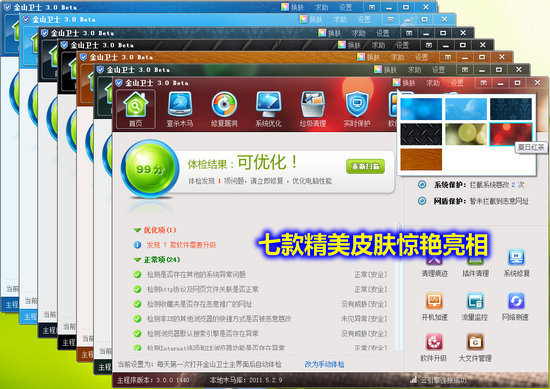Viewport: 550px width, 389px height.
Task: Select the green bokeh skin thumbnail
Action: point(466,134)
